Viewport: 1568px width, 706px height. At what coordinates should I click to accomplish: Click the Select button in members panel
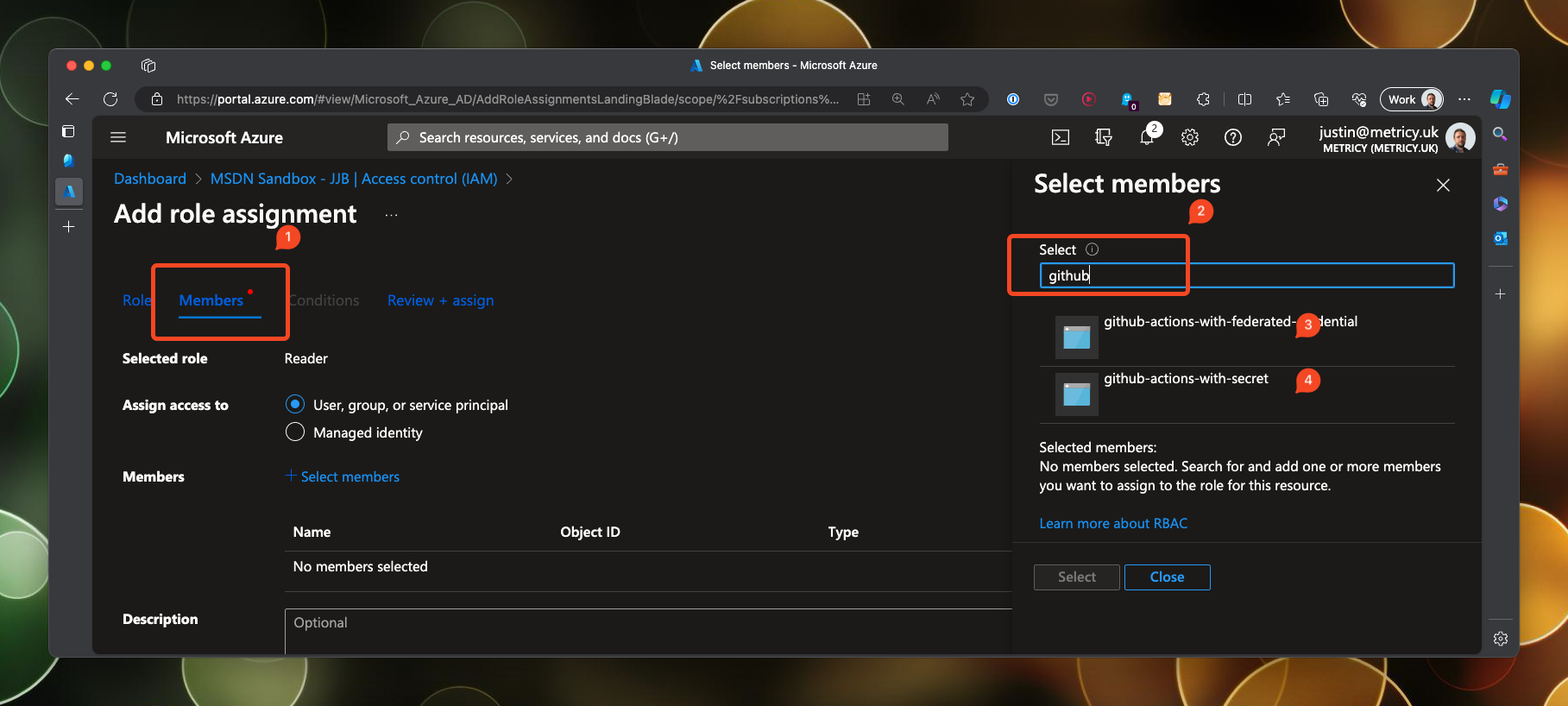pos(1077,577)
